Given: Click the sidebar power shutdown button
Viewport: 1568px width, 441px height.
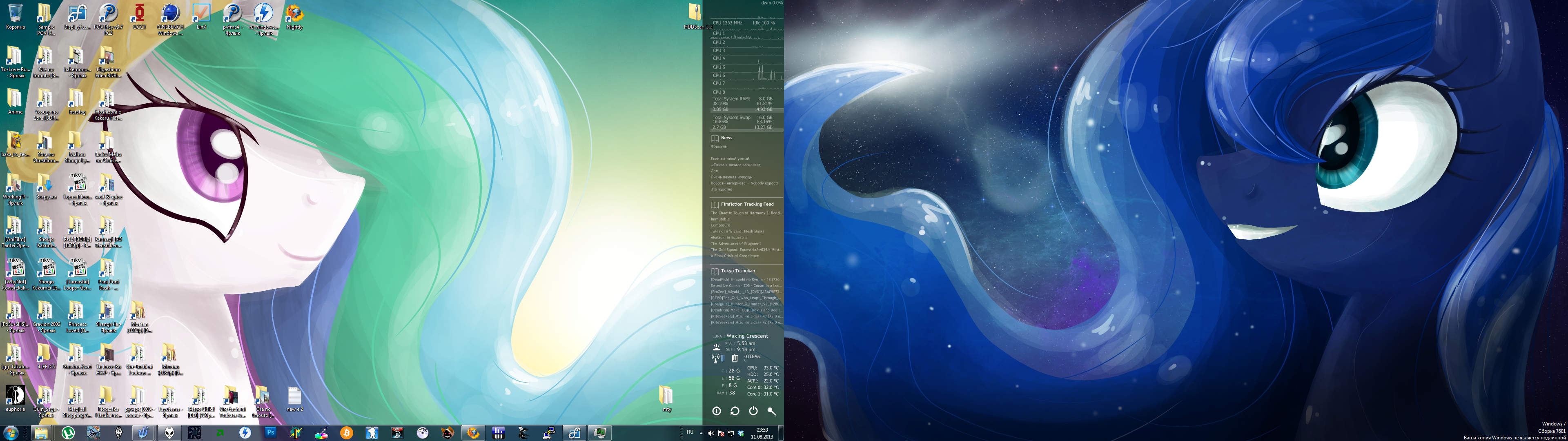Looking at the screenshot, I should tap(753, 411).
